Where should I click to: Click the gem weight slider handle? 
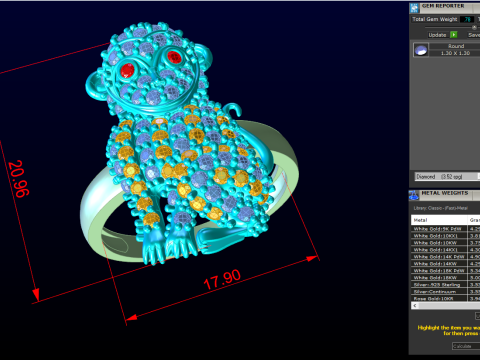[474, 27]
